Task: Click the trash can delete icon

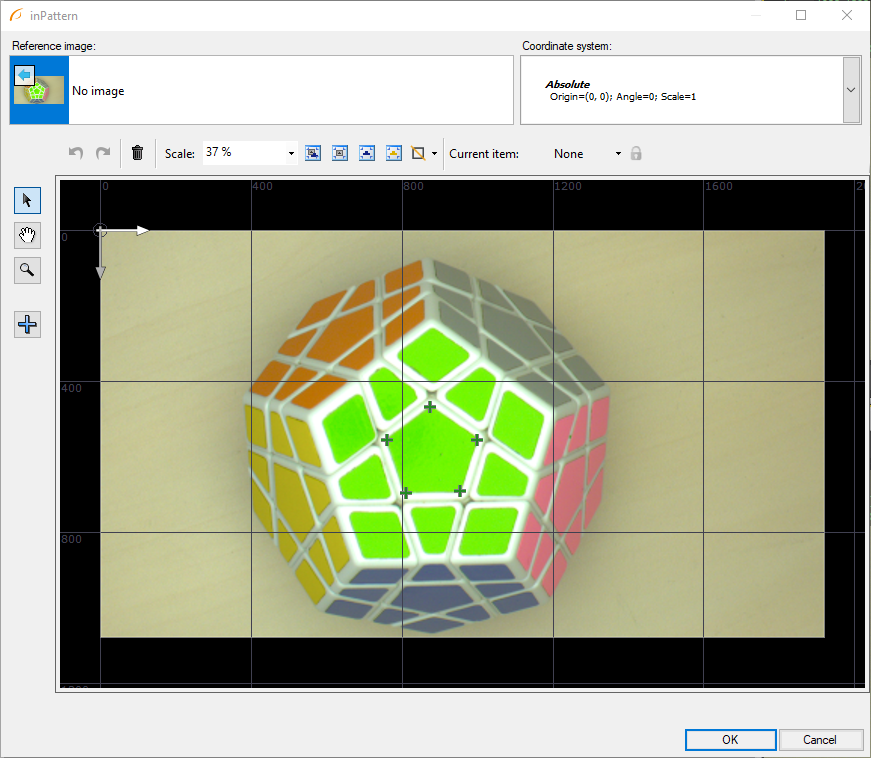Action: pyautogui.click(x=137, y=153)
